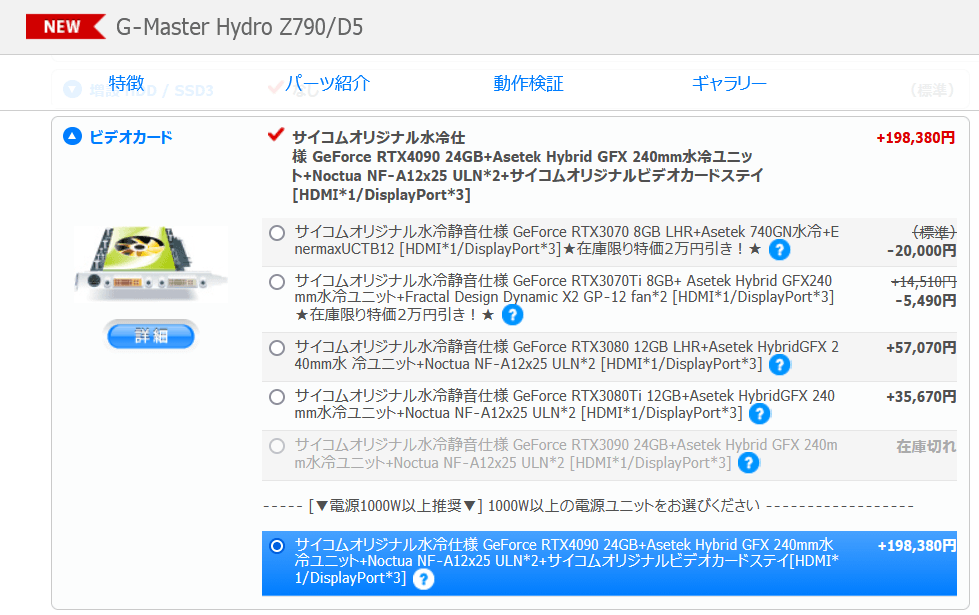Collapse the ビデオカード section arrow icon

[x=72, y=136]
